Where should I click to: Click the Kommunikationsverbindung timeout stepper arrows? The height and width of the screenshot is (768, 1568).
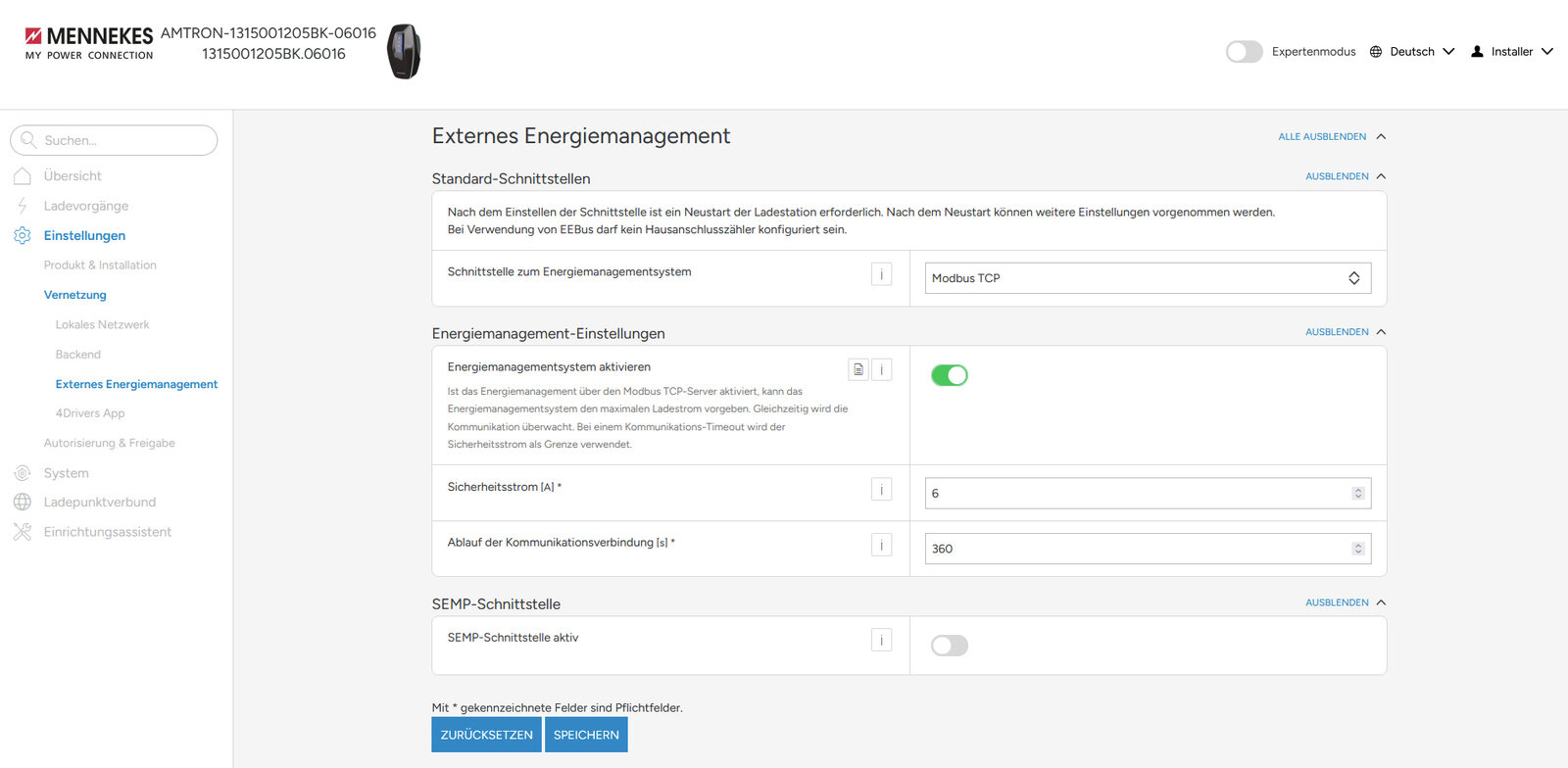point(1358,549)
